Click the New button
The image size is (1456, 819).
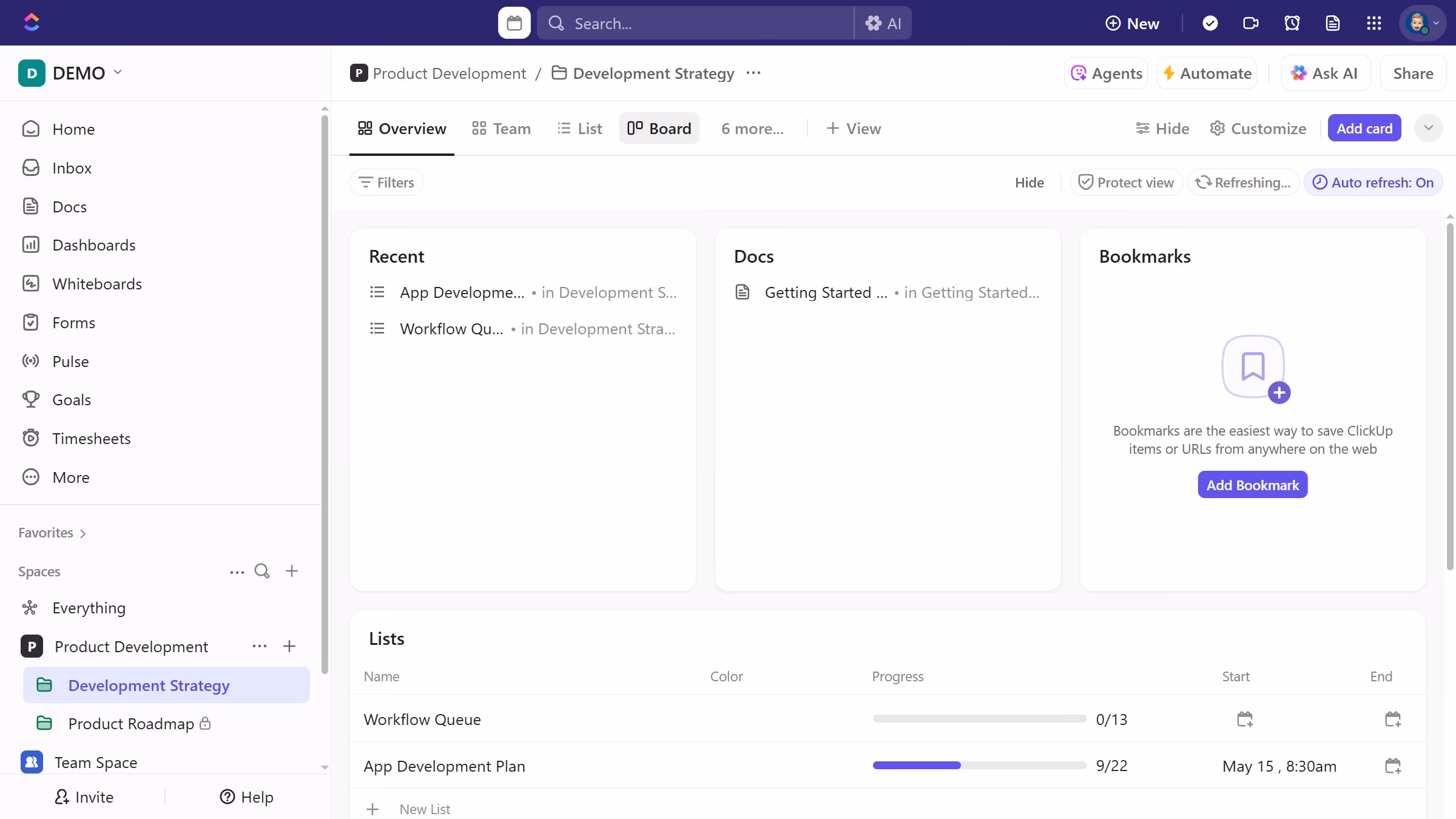pos(1132,23)
